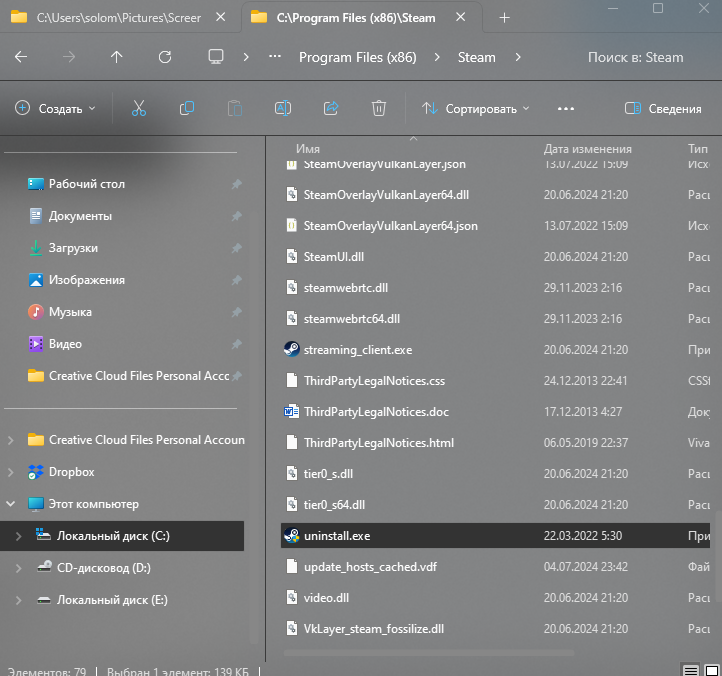The width and height of the screenshot is (722, 676).
Task: Switch to large thumbnails view icon
Action: (712, 670)
